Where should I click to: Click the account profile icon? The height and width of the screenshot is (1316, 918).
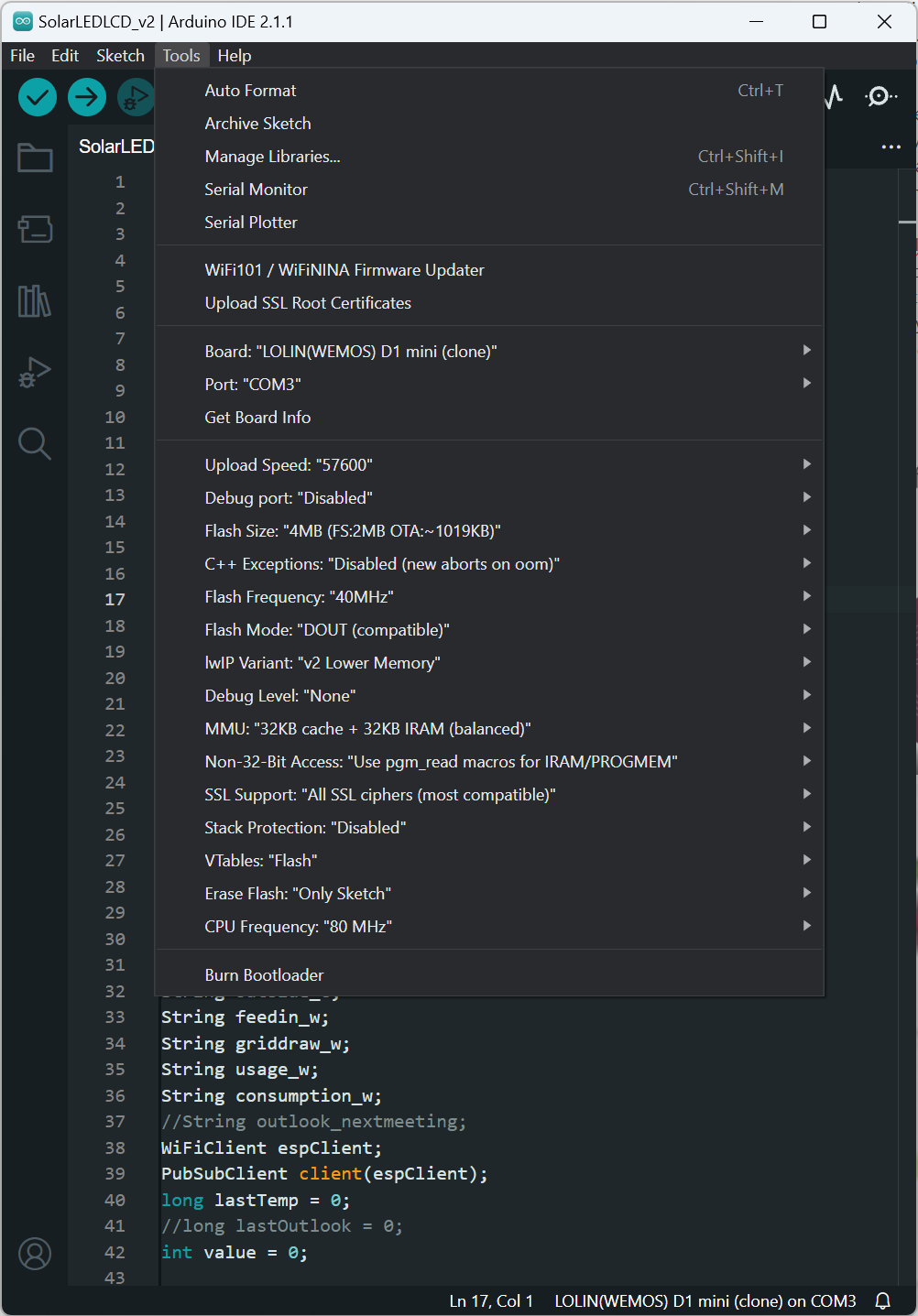click(x=35, y=1254)
